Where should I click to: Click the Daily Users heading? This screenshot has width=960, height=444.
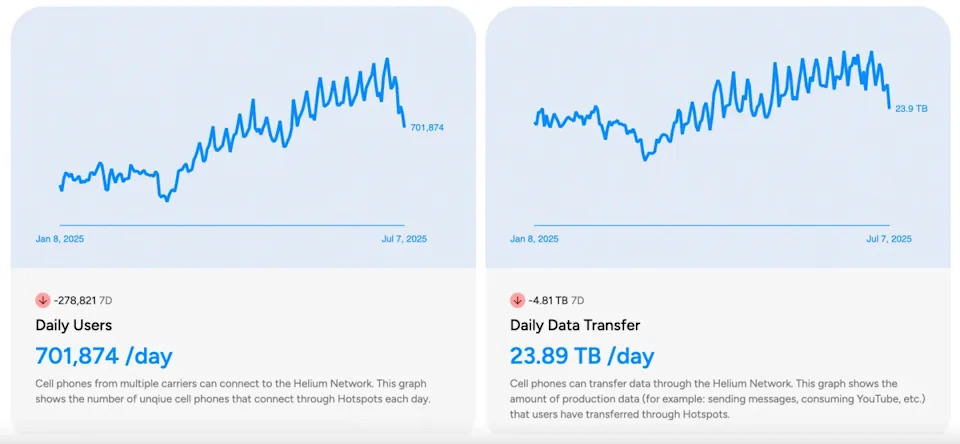click(x=73, y=325)
